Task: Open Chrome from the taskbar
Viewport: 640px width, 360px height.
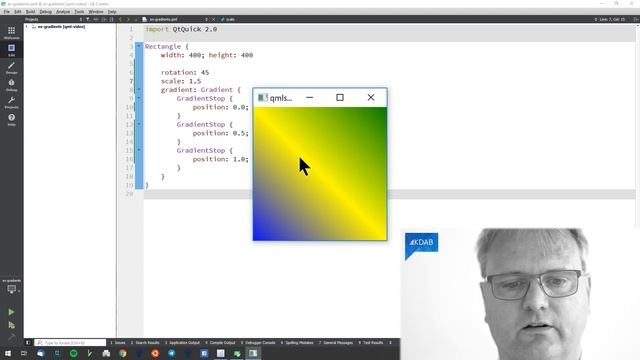Action: [122, 353]
